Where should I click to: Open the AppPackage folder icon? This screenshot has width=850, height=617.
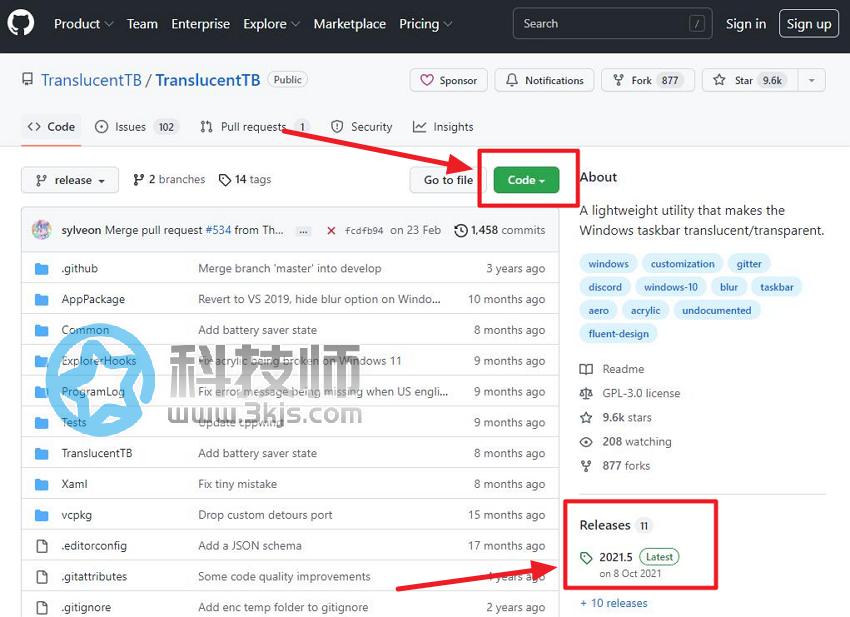42,299
